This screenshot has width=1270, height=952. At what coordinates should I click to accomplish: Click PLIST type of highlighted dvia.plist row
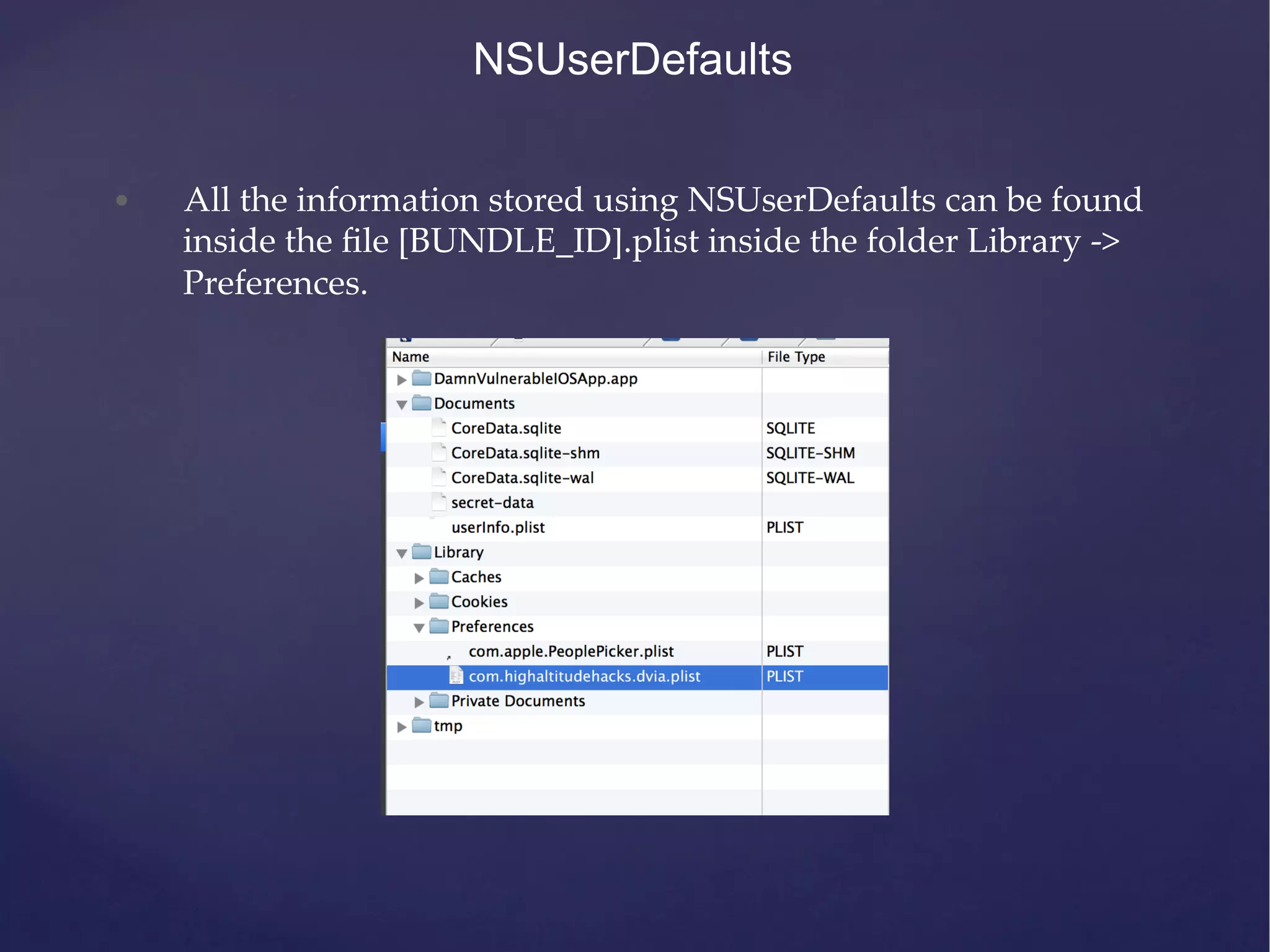pos(785,676)
